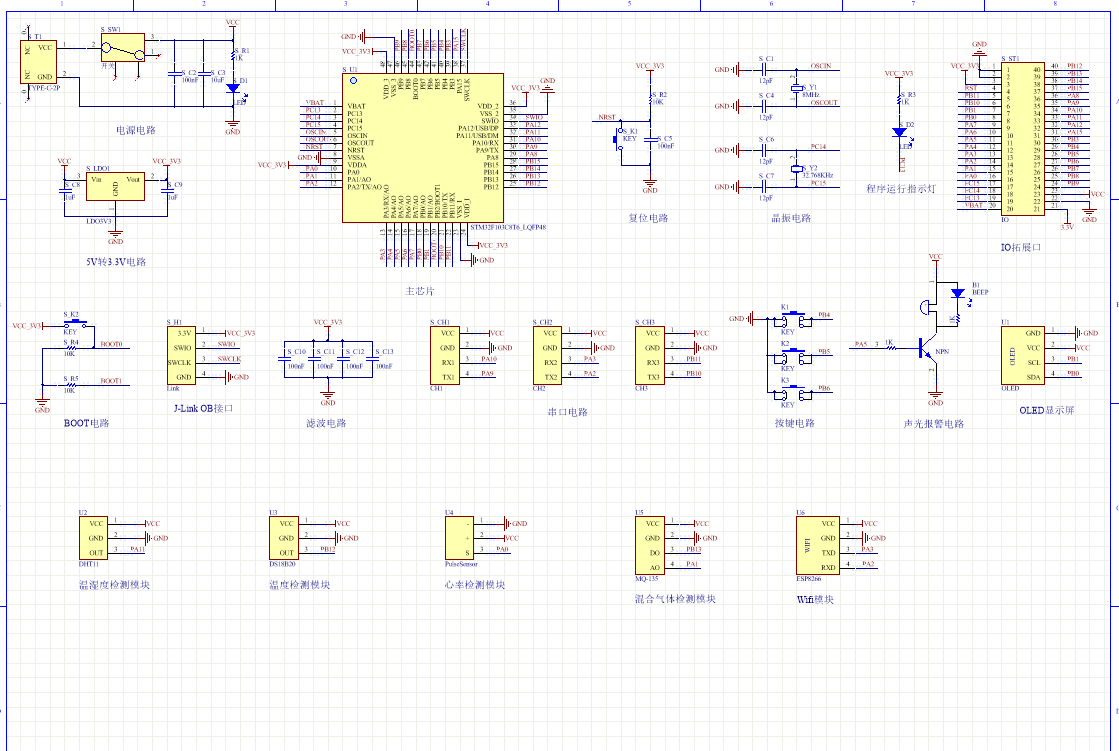The height and width of the screenshot is (751, 1119).
Task: Click the 8MHz crystal Y1 symbol
Action: point(796,89)
